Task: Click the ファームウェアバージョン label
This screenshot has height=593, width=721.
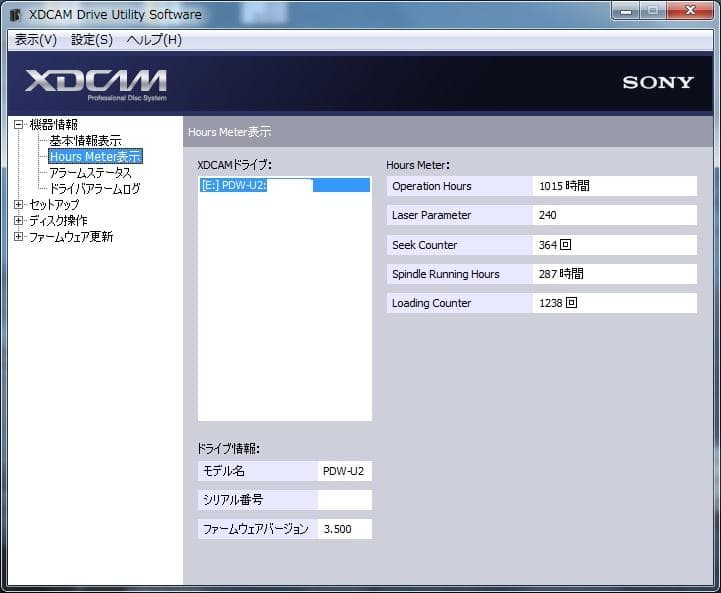Action: point(256,529)
